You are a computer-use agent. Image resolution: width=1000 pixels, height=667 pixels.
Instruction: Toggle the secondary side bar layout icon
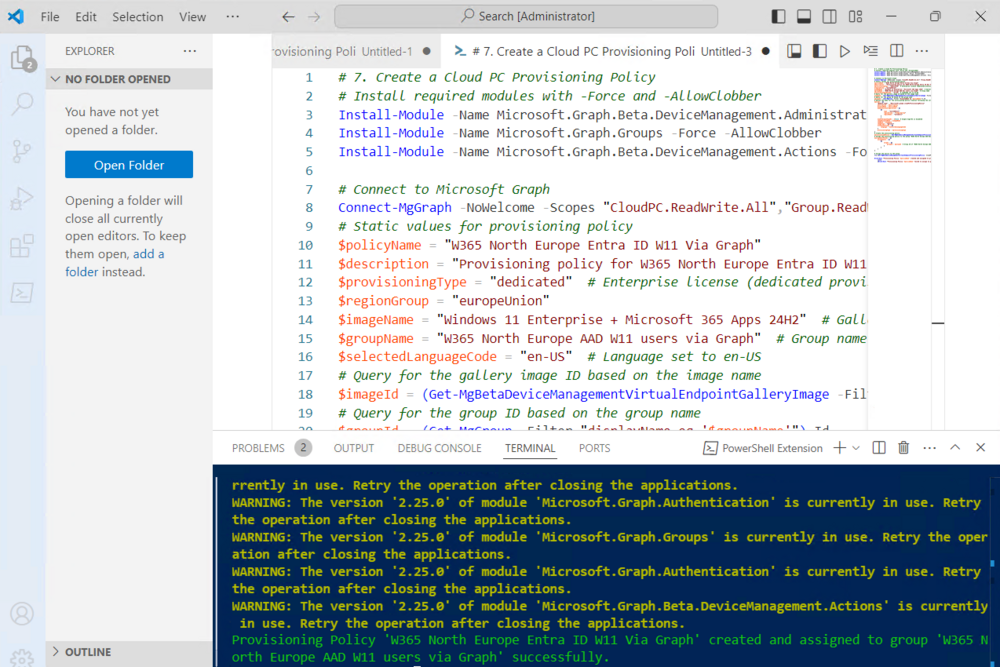click(829, 17)
